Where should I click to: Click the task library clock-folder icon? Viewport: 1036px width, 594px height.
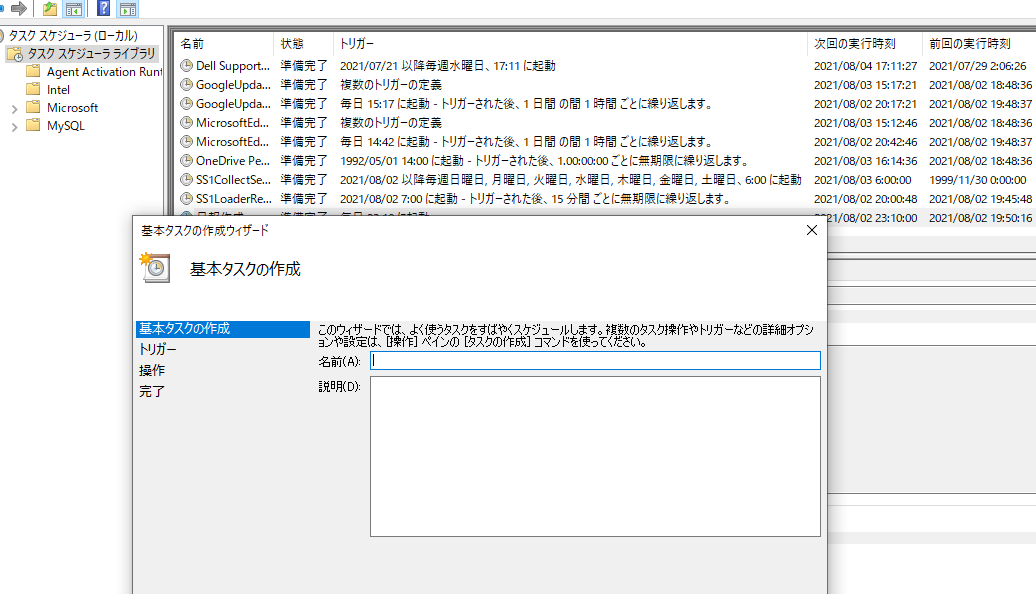[15, 54]
